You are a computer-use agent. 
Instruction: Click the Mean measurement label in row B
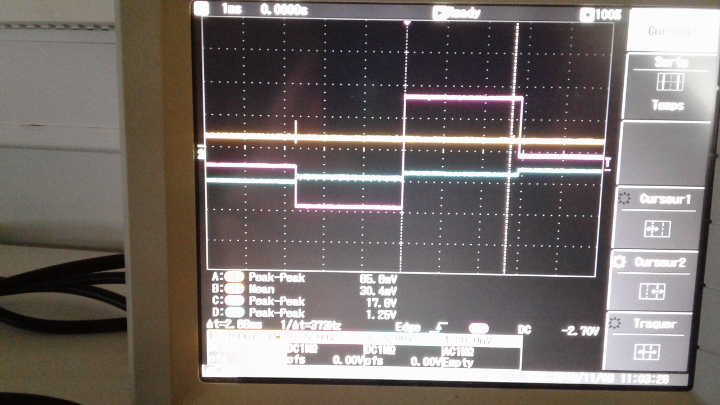[261, 289]
